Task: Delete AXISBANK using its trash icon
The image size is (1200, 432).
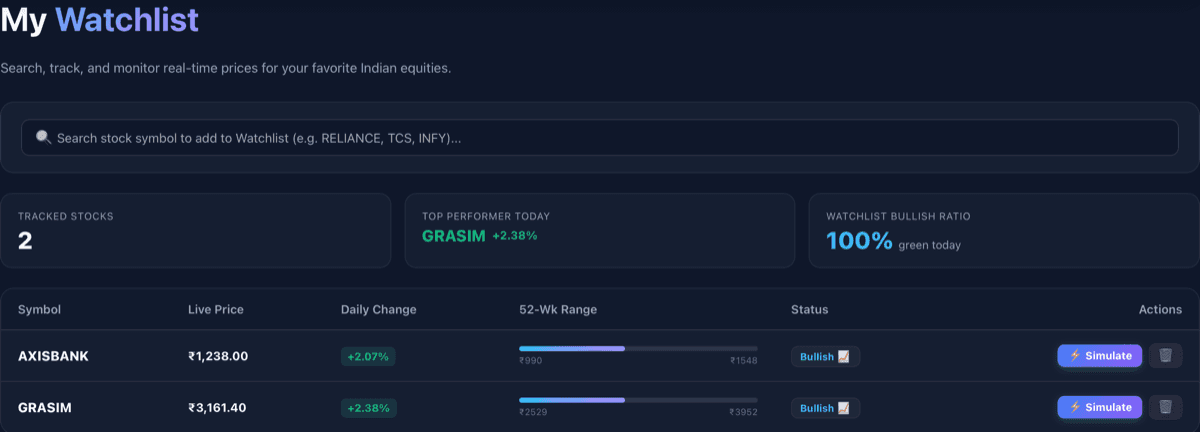Action: click(x=1165, y=356)
